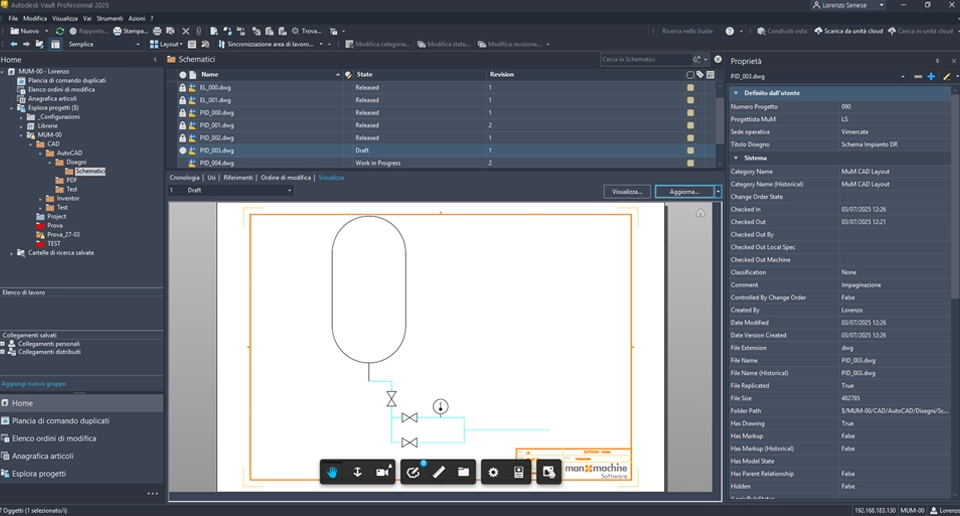Click the Cerca in Schematici search field
The image size is (960, 516).
[646, 59]
